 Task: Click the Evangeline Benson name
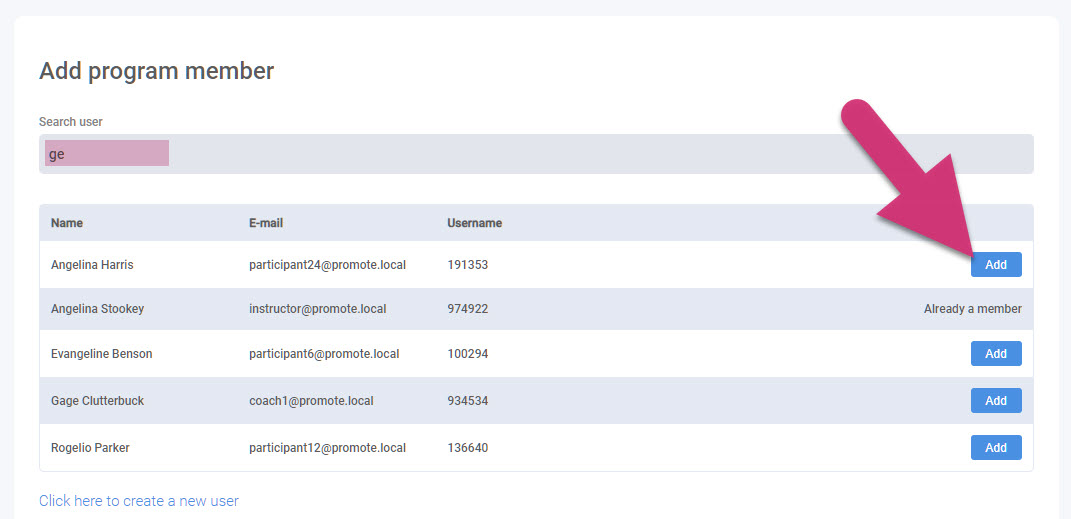(x=101, y=354)
